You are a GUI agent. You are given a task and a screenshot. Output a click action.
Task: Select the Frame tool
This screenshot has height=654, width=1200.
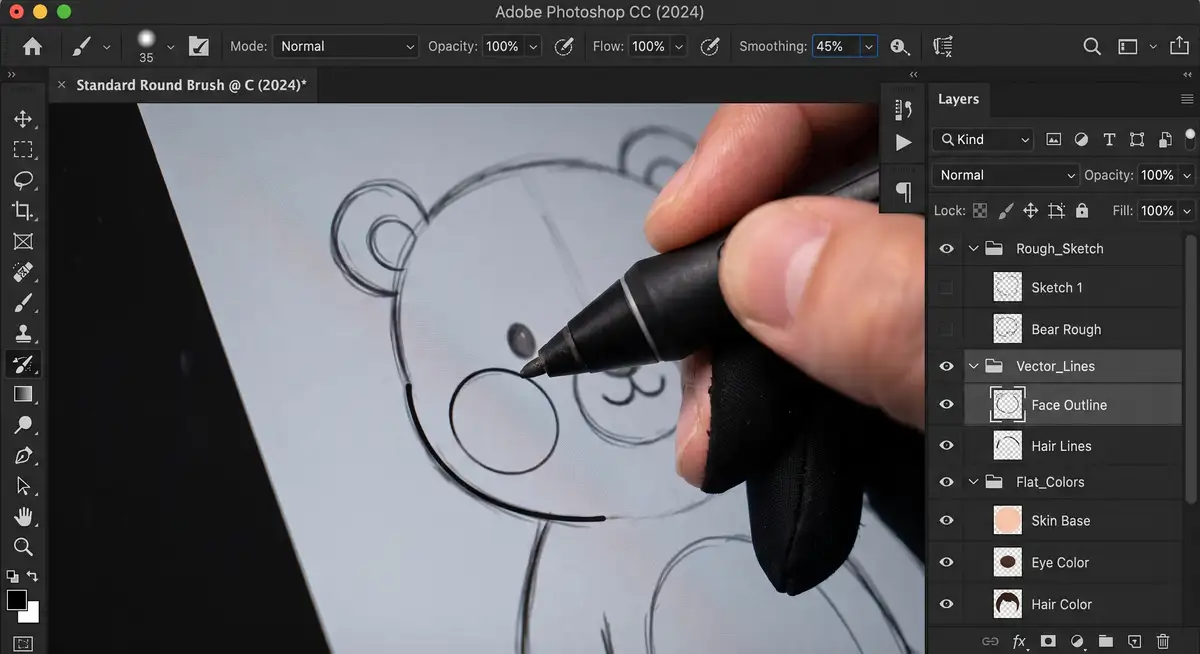[x=22, y=241]
